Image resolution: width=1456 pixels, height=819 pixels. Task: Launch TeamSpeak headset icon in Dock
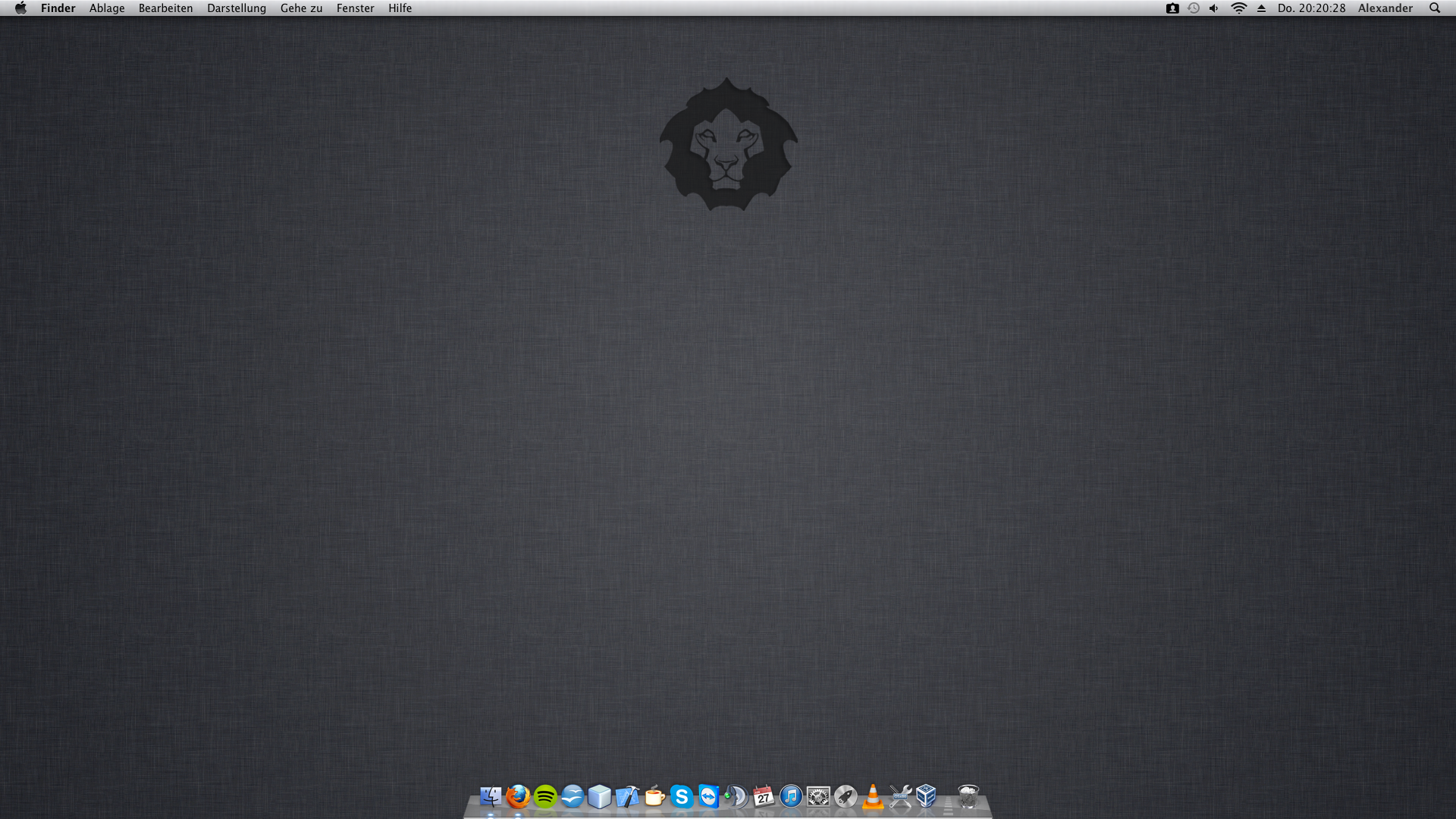[x=736, y=796]
